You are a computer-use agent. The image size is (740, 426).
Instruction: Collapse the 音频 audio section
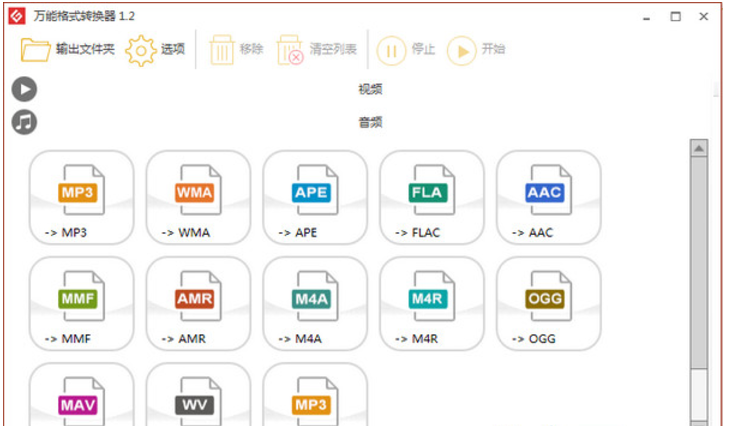tap(370, 123)
